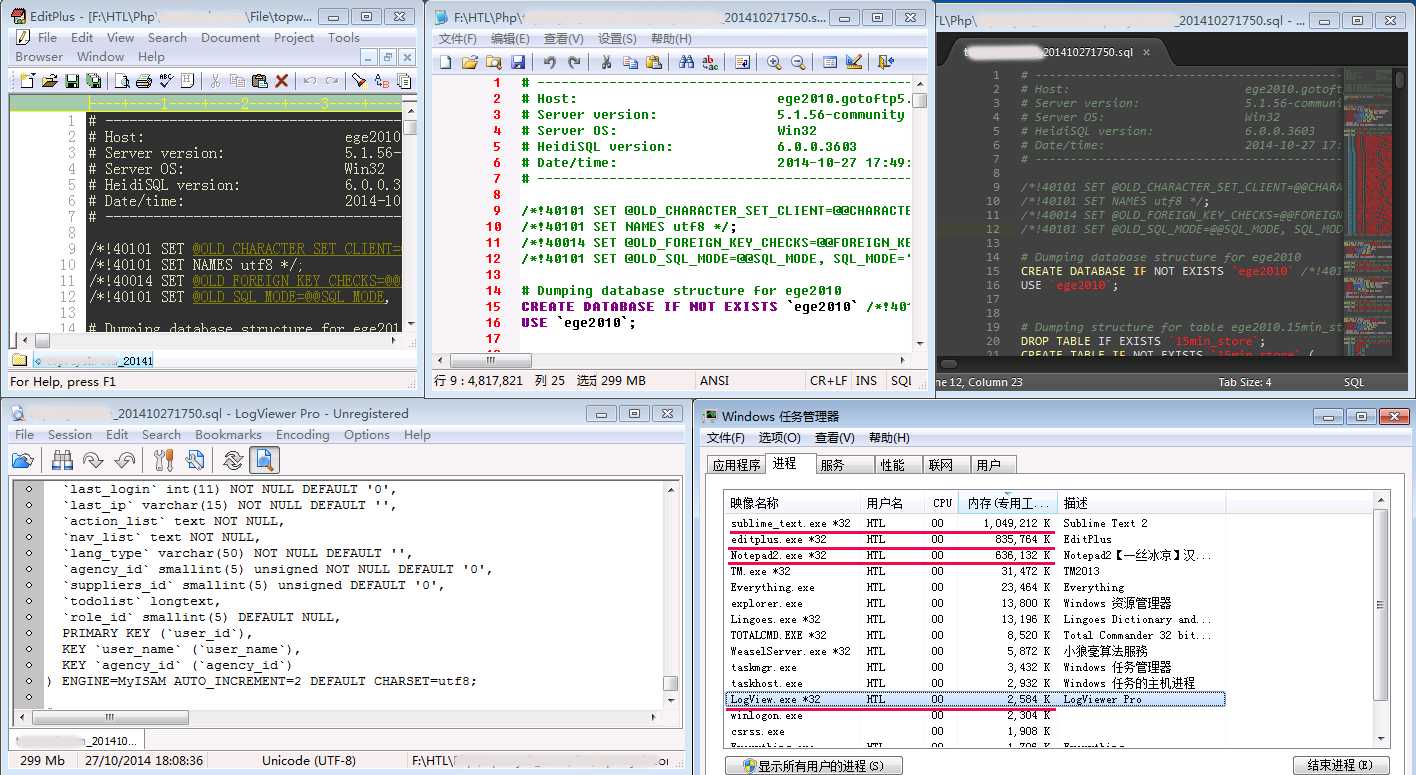
Task: Run the spell check (ABC) in EditPlus
Action: pos(167,81)
